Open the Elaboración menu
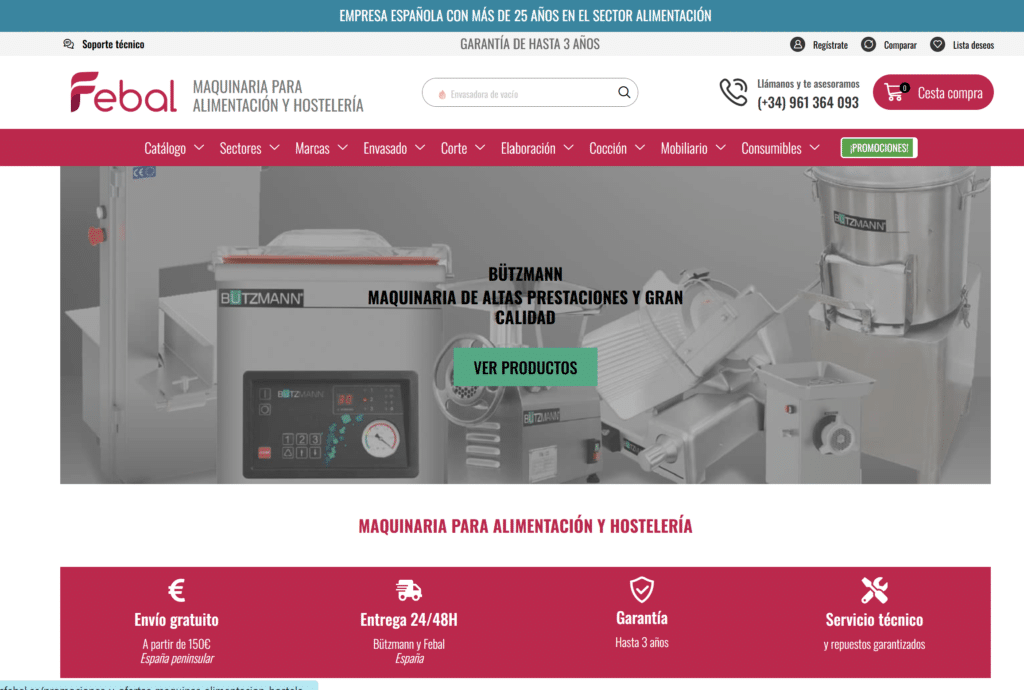1024x690 pixels. point(528,148)
